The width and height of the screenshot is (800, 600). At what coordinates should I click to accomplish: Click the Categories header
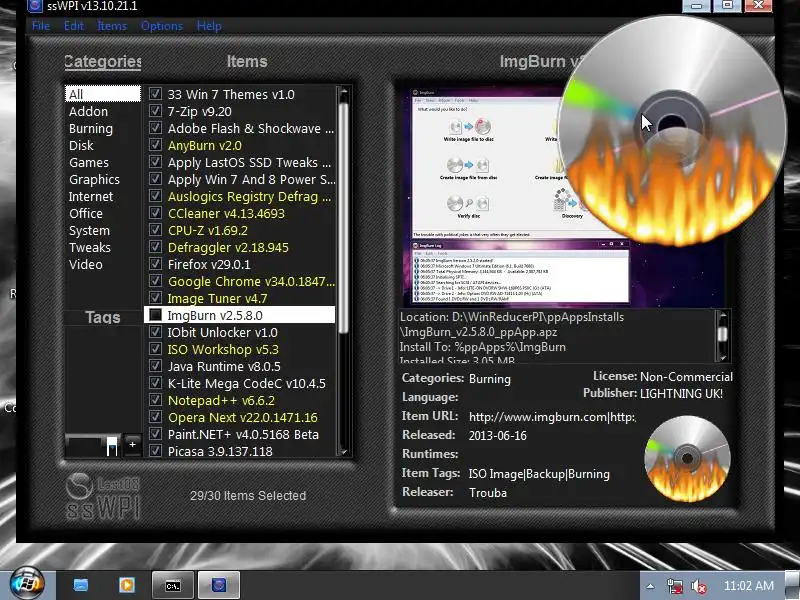[103, 62]
